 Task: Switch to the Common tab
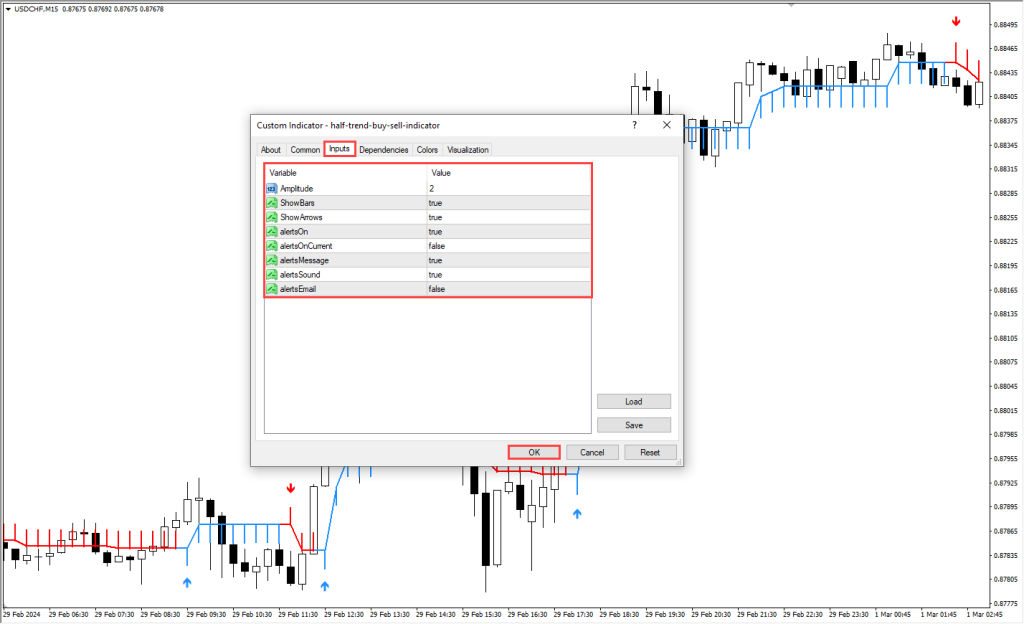(x=305, y=149)
